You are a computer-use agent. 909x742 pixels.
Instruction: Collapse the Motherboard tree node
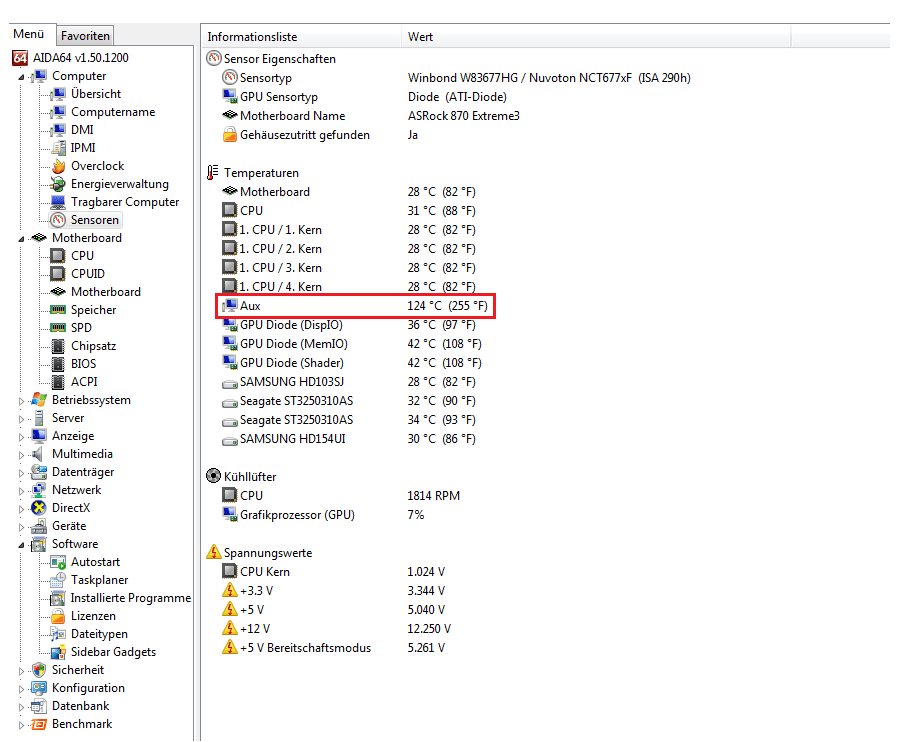21,238
